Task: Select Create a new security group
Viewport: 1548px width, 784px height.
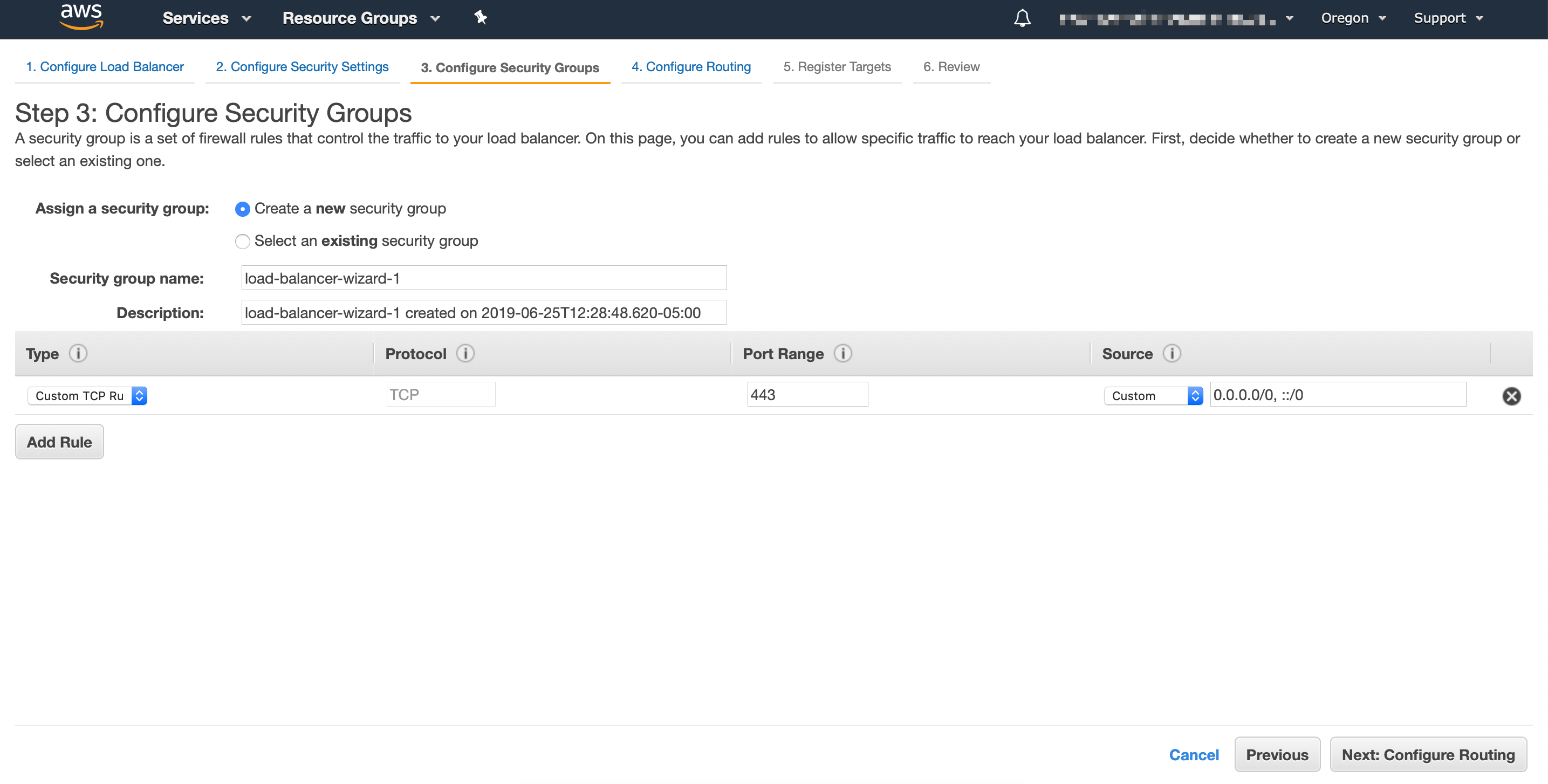Action: (242, 209)
